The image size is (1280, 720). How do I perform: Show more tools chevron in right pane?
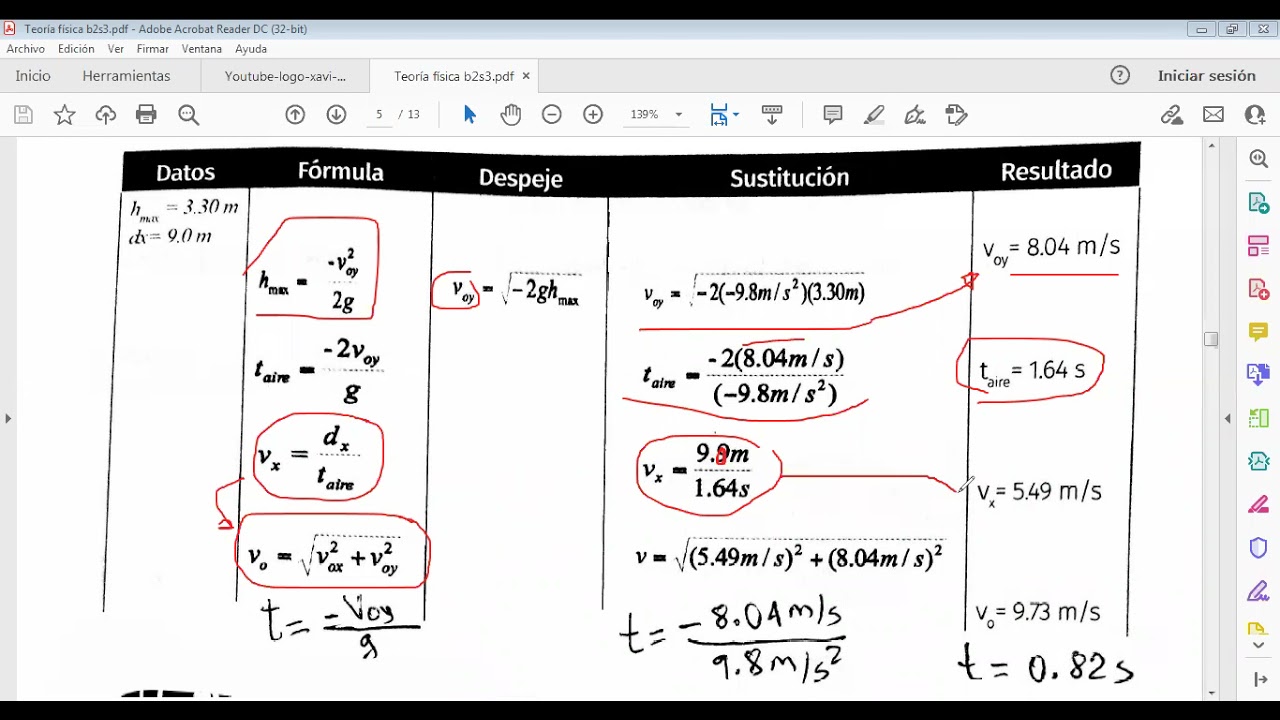coord(1258,645)
